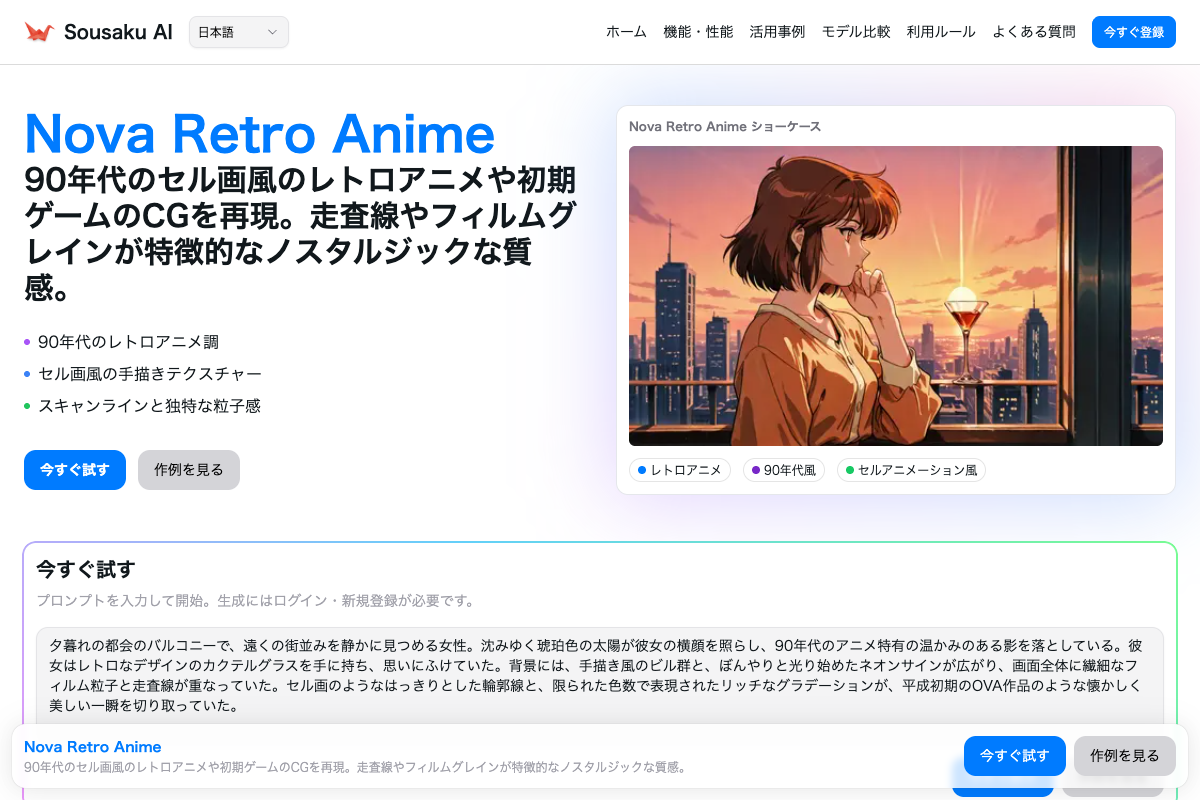Image resolution: width=1200 pixels, height=800 pixels.
Task: Click the Nova Retro Anime link in bottom bar
Action: point(92,747)
